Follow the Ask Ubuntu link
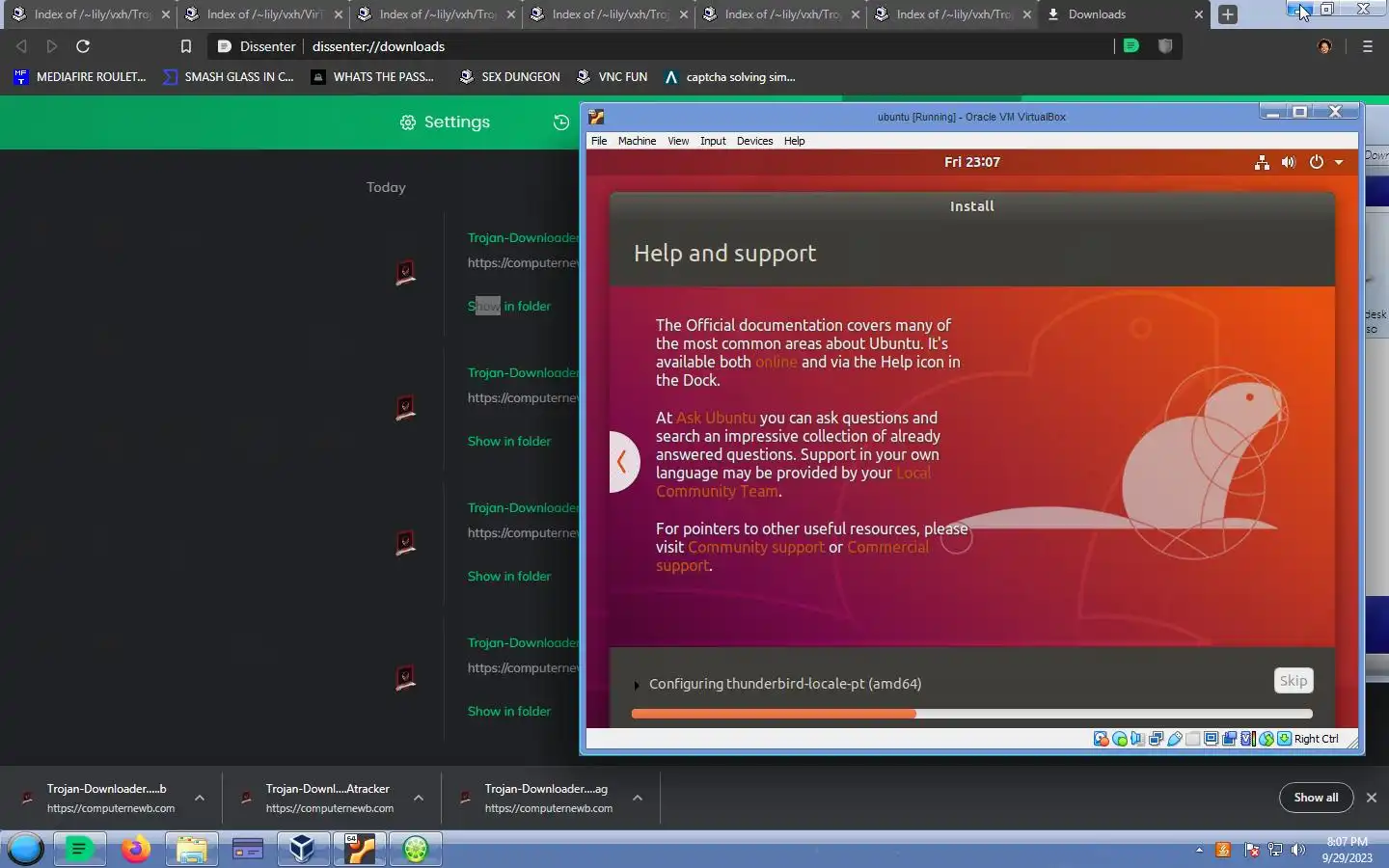The image size is (1389, 868). click(x=716, y=418)
